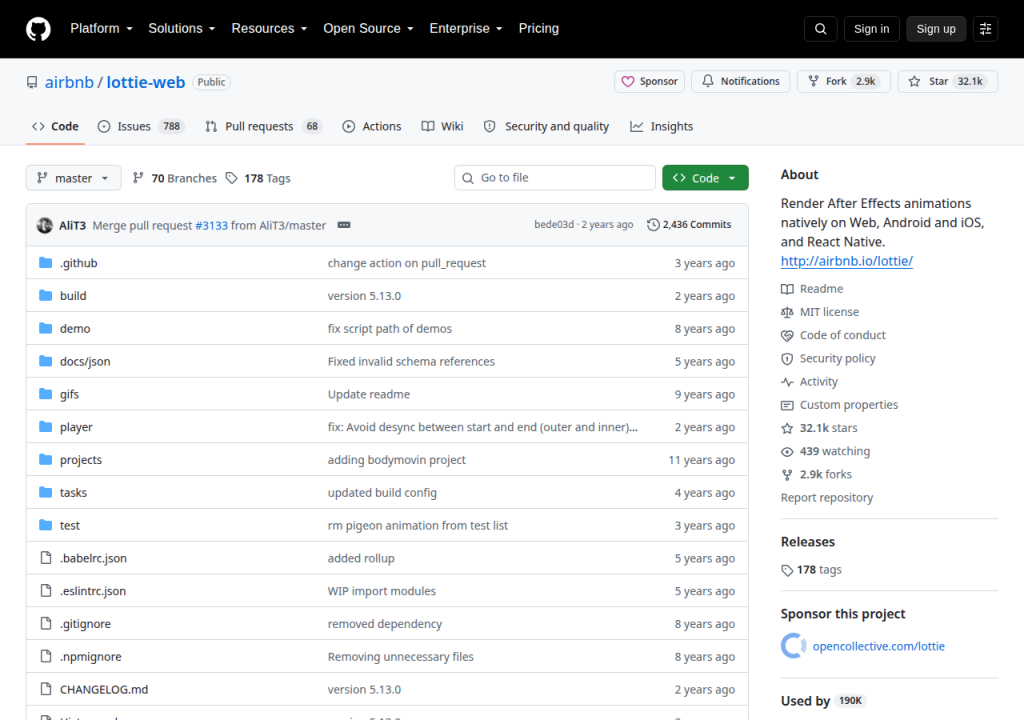Open the Security policy link

828,359
